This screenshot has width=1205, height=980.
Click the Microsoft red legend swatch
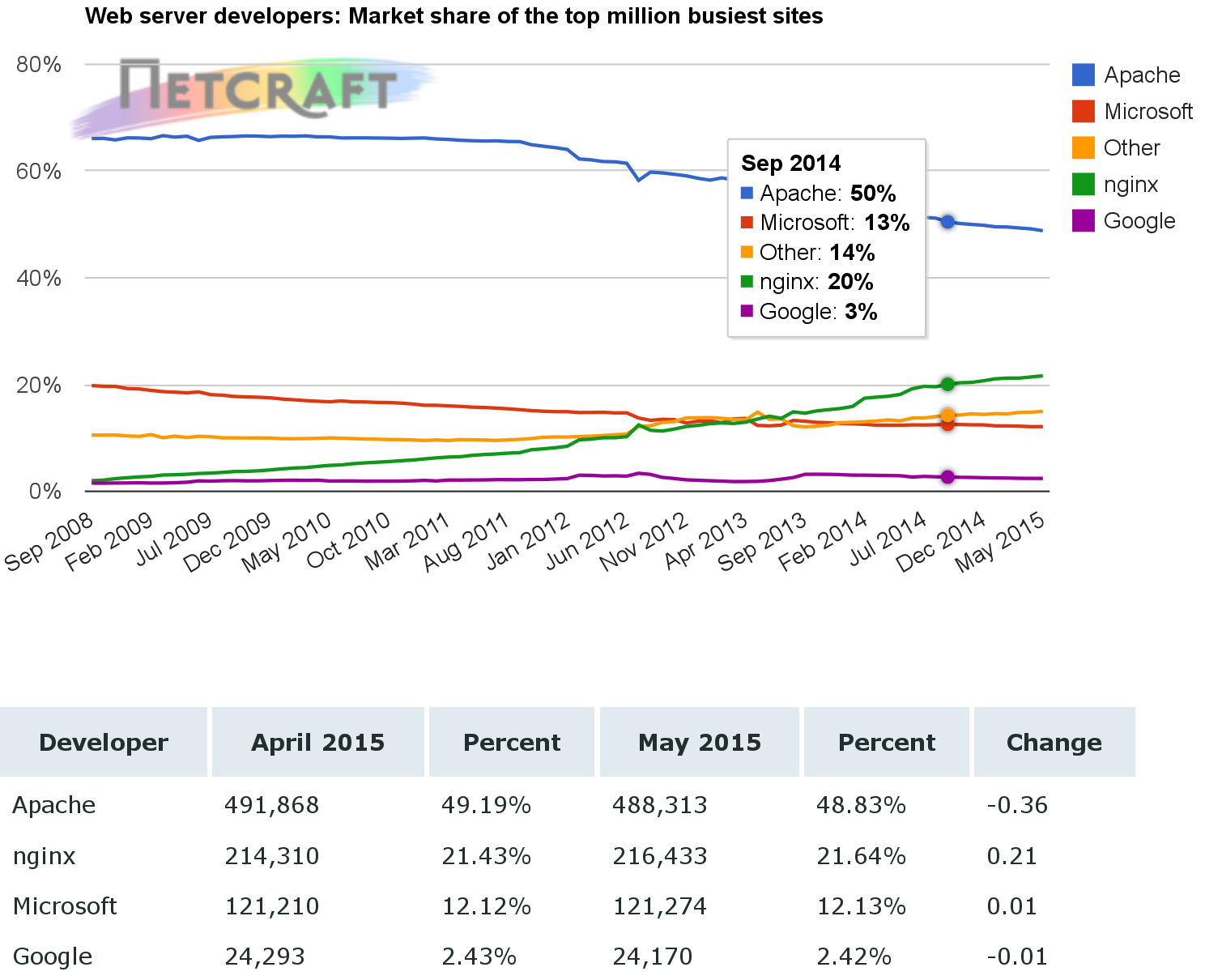(x=1084, y=111)
